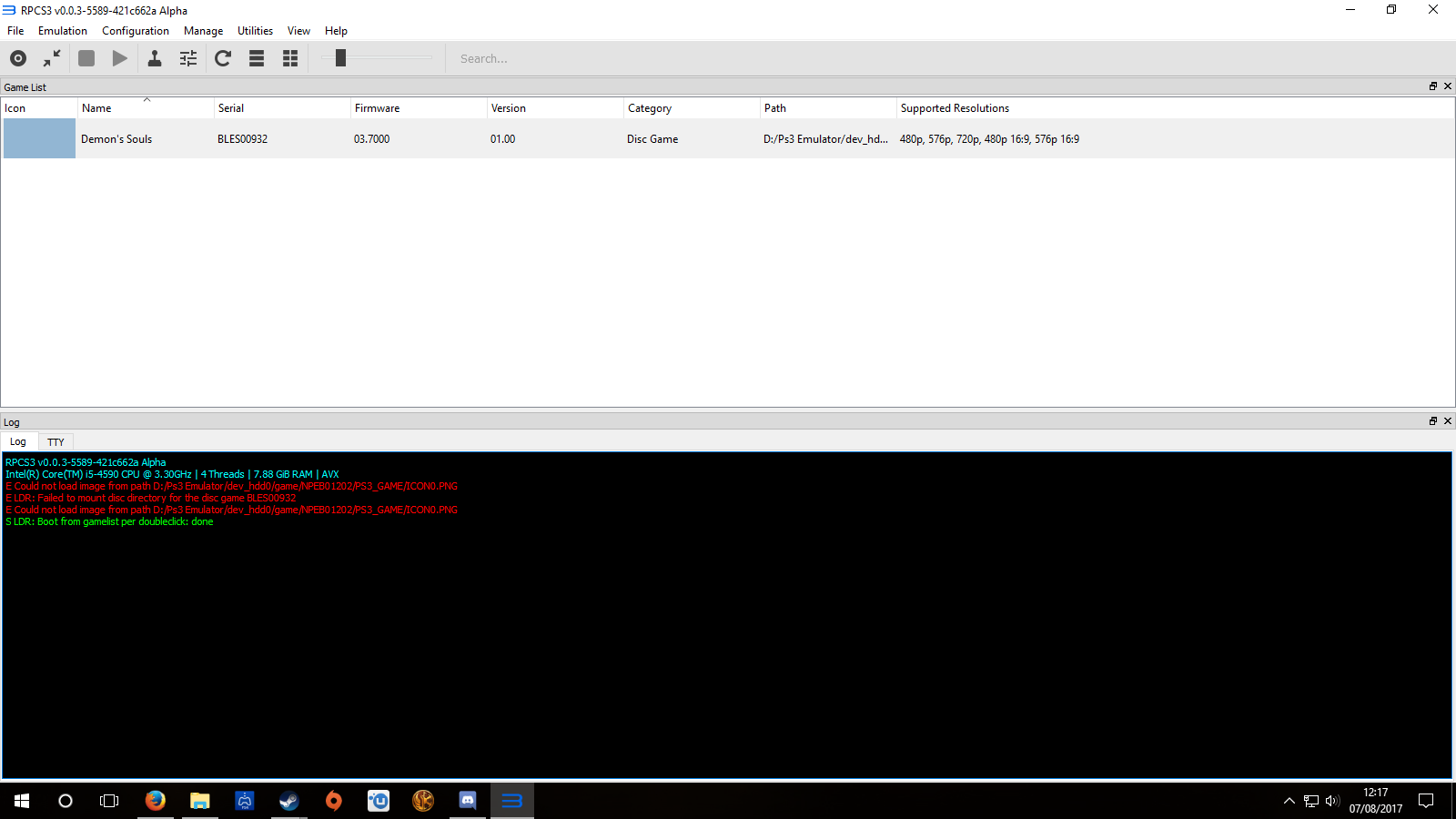Open controller pad settings joystick icon
Screen dimensions: 1456x819
(155, 58)
